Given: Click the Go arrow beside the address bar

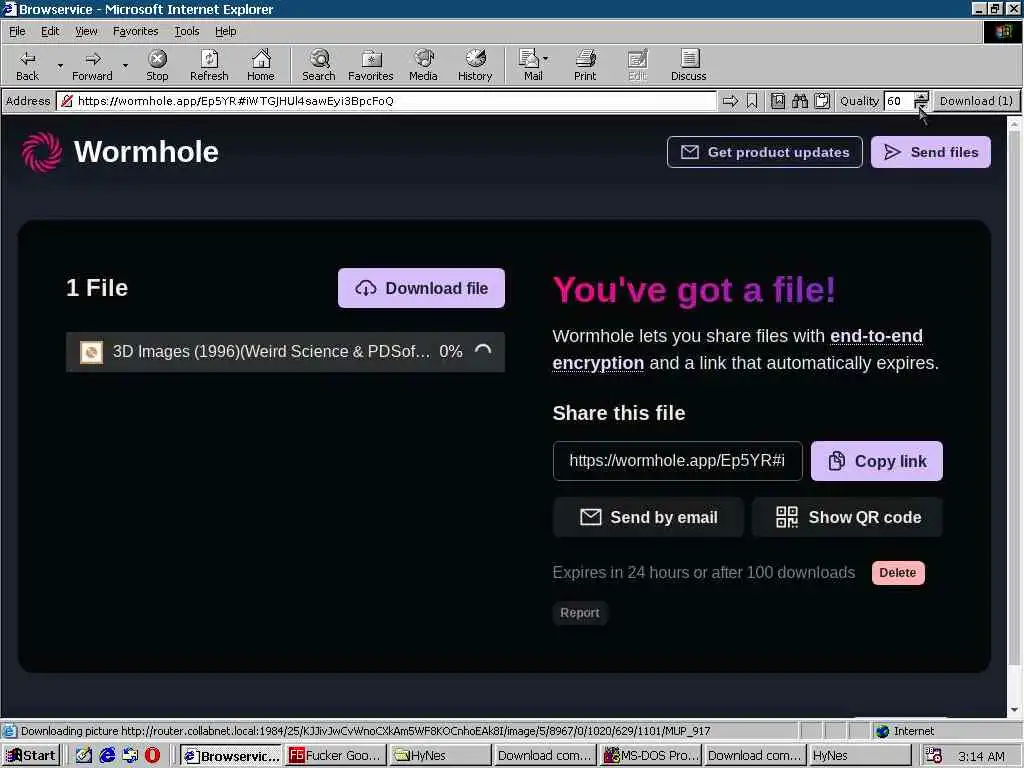Looking at the screenshot, I should [x=730, y=101].
